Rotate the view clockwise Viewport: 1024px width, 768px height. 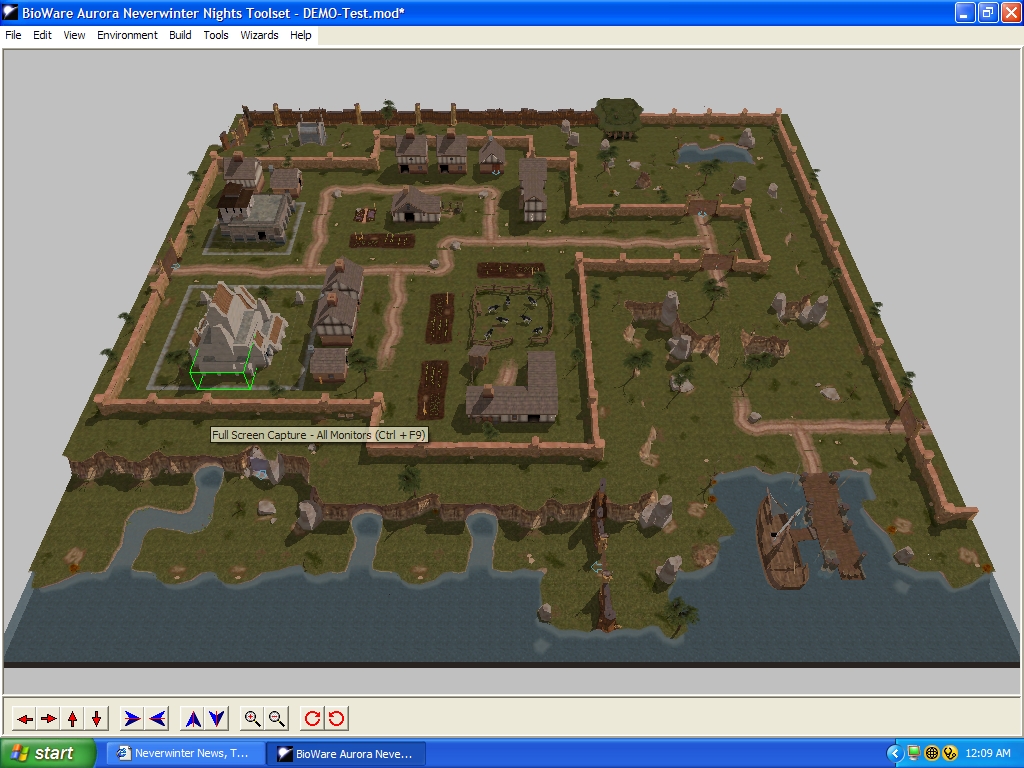point(312,718)
